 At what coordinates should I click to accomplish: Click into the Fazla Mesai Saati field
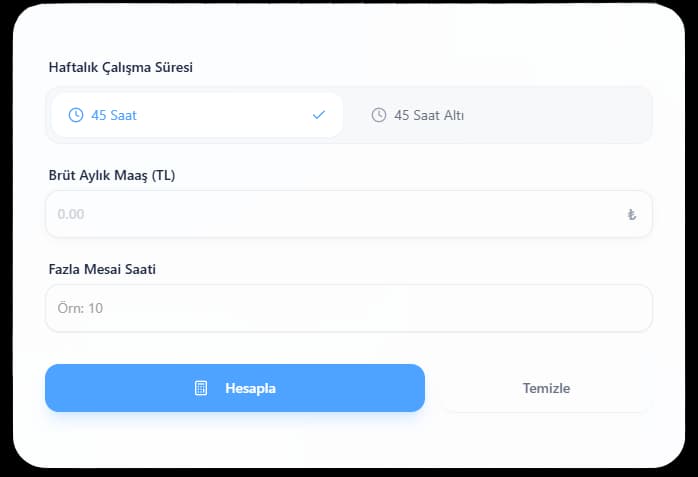pos(348,308)
